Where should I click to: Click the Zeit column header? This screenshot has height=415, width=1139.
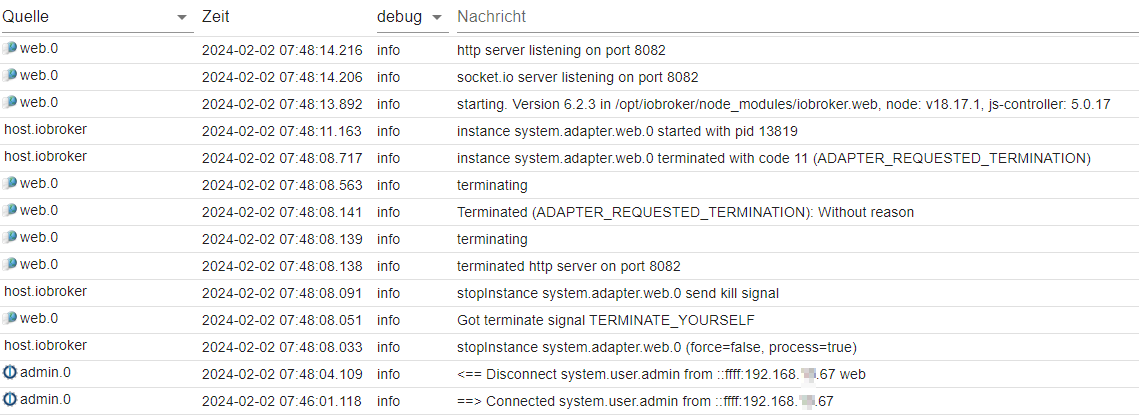click(x=216, y=17)
